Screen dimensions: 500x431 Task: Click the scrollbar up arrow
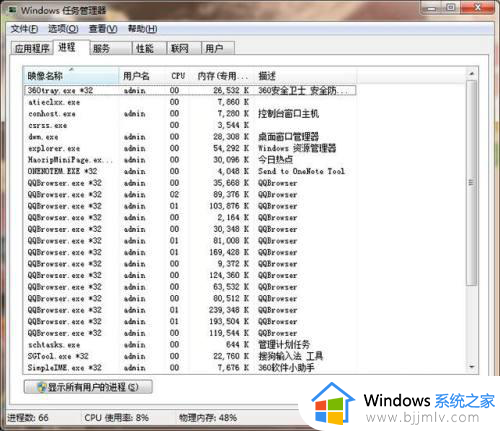[472, 73]
